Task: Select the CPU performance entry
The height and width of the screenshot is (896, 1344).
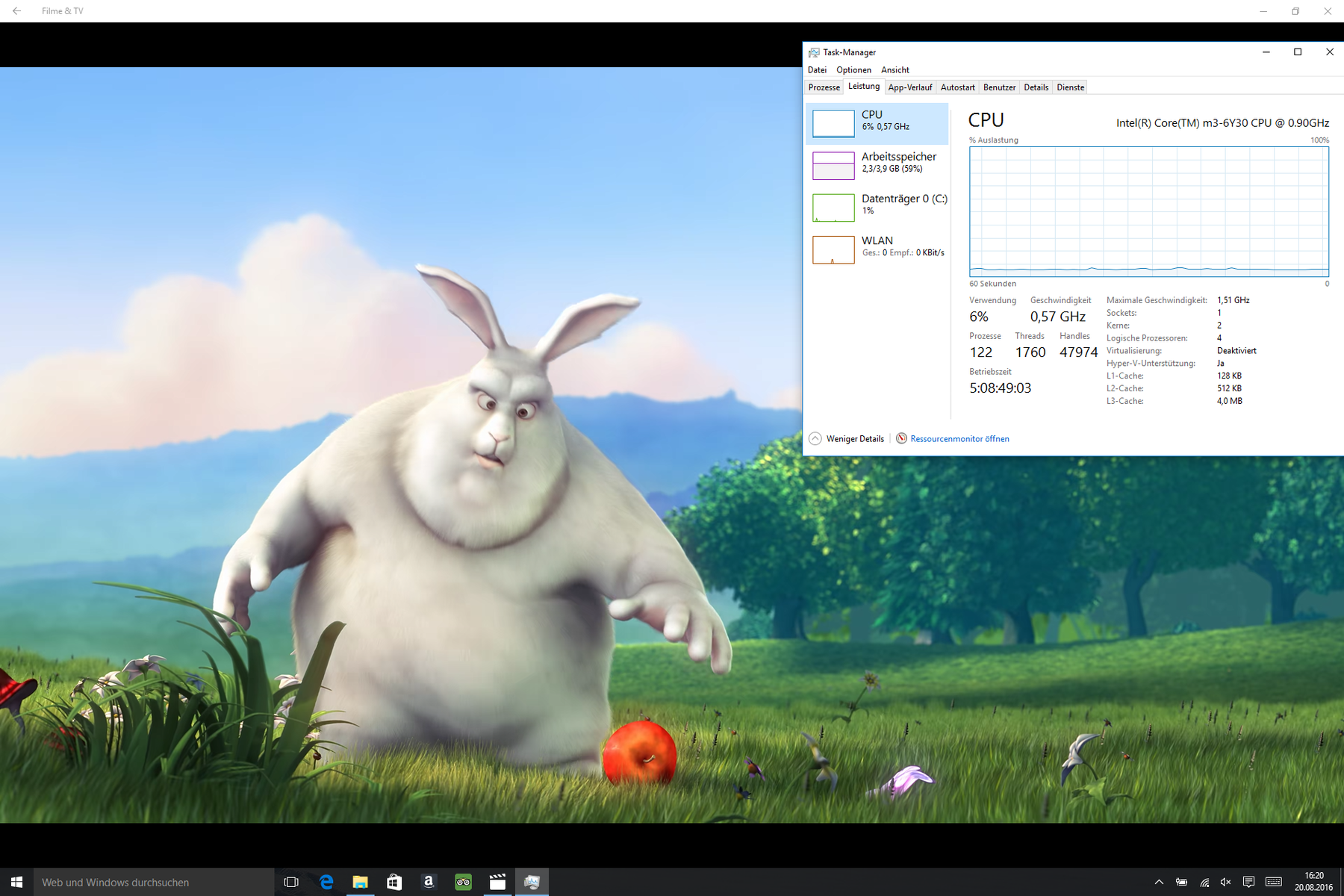Action: [877, 123]
